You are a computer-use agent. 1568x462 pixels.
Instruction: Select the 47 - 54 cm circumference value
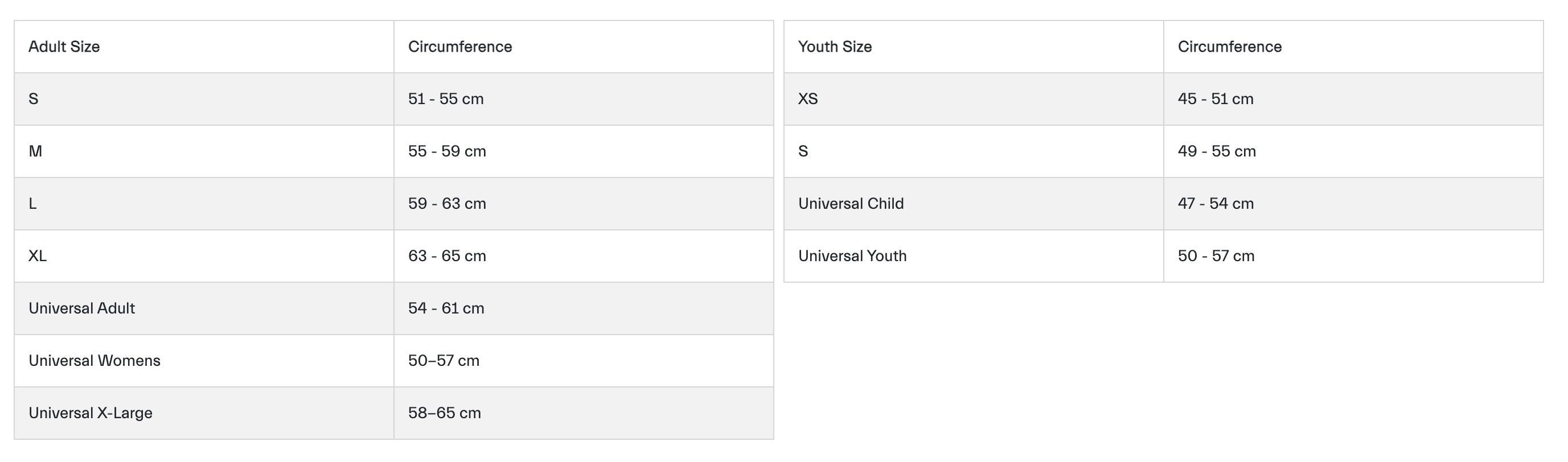1216,204
